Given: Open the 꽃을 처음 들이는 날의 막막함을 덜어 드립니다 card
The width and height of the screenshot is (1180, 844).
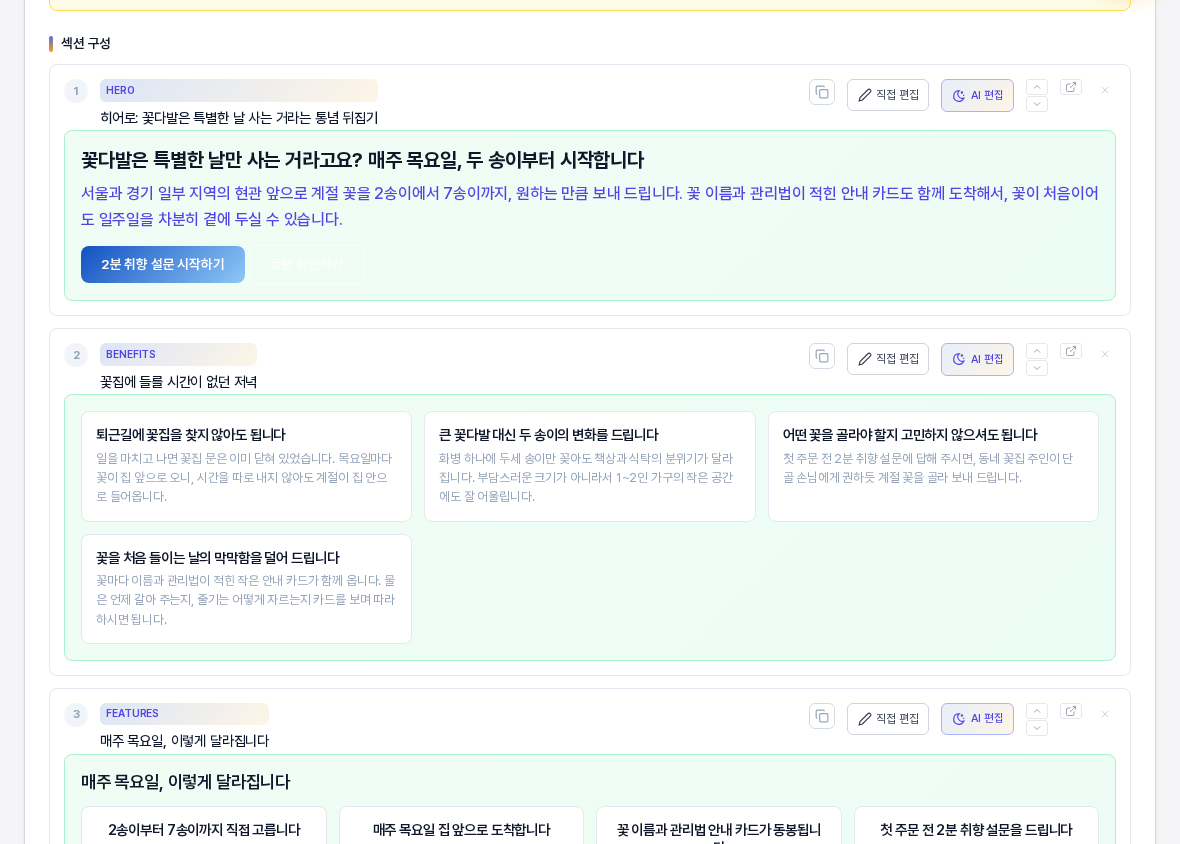Looking at the screenshot, I should tap(246, 589).
